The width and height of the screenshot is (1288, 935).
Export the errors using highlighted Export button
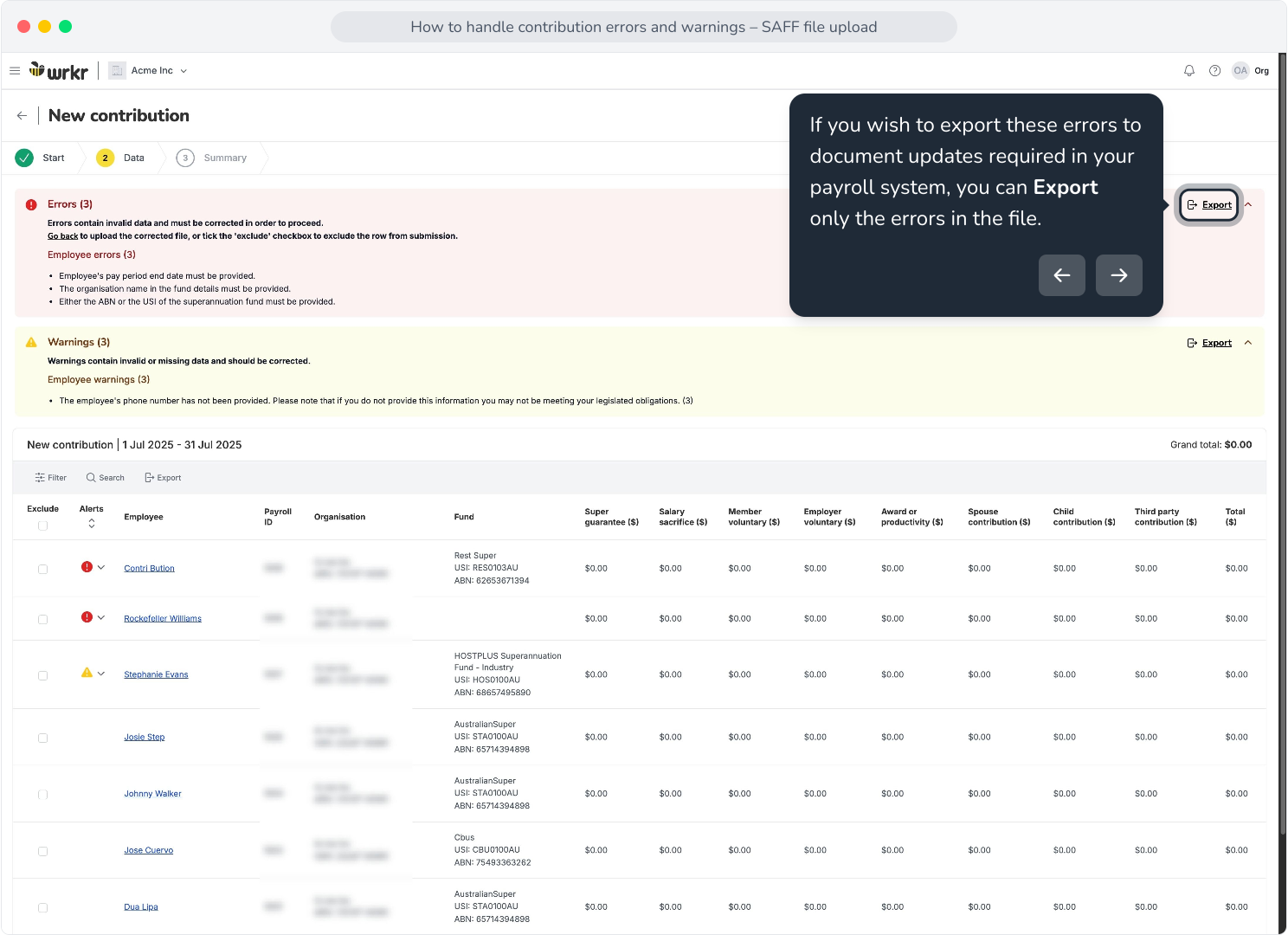pyautogui.click(x=1209, y=205)
